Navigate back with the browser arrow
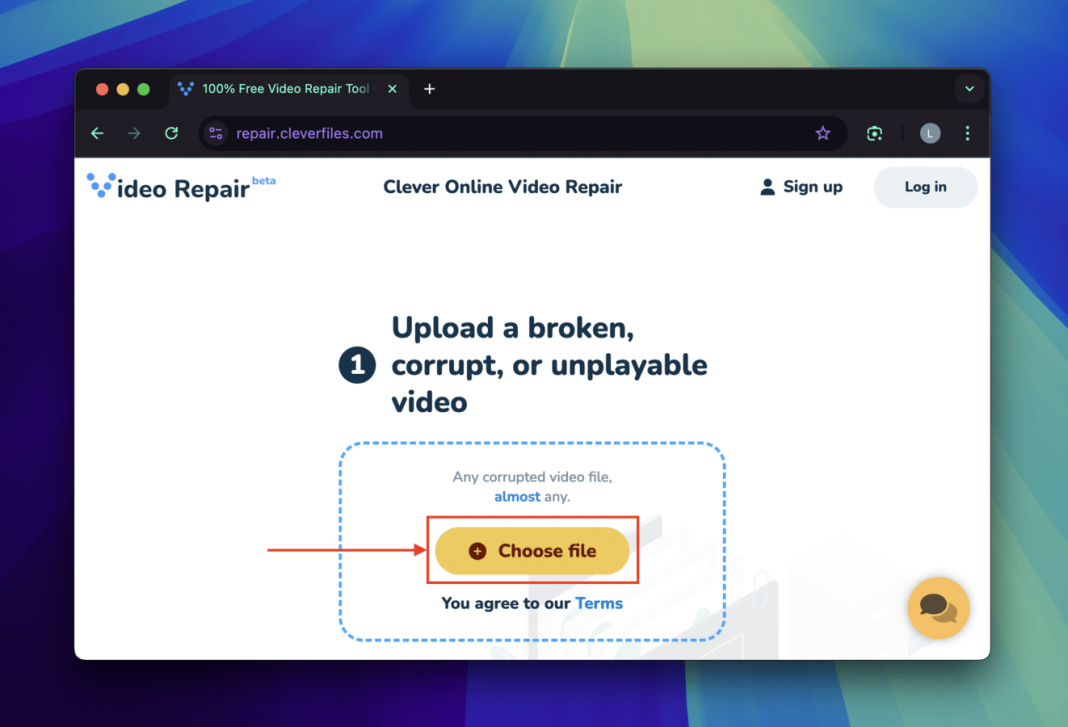 point(96,133)
